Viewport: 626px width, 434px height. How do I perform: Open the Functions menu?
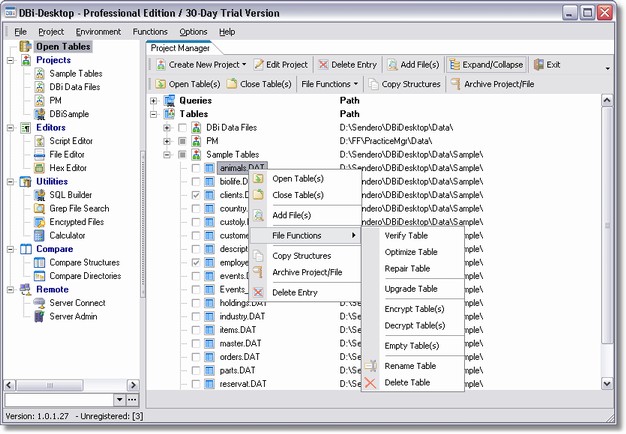pyautogui.click(x=150, y=32)
